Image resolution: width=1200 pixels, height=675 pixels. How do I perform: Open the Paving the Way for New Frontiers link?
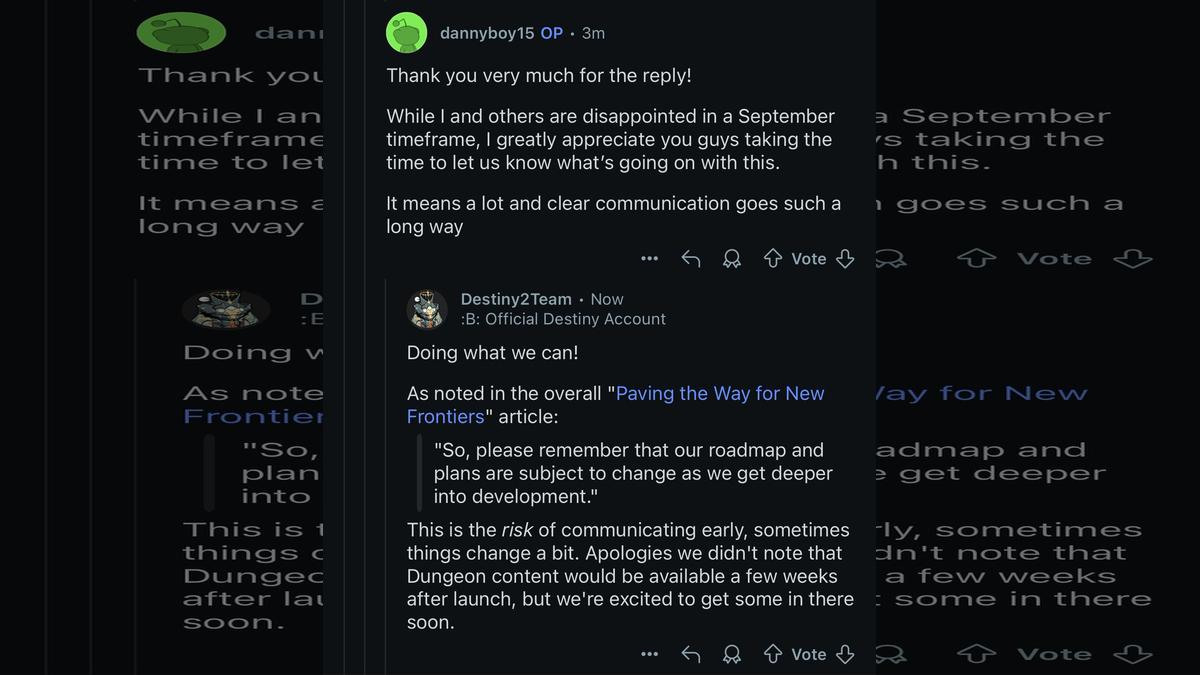[720, 393]
